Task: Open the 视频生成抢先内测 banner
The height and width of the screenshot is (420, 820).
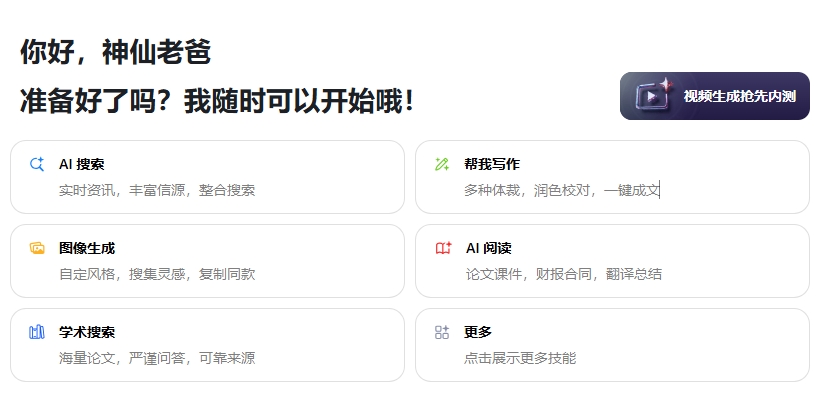Action: 714,96
